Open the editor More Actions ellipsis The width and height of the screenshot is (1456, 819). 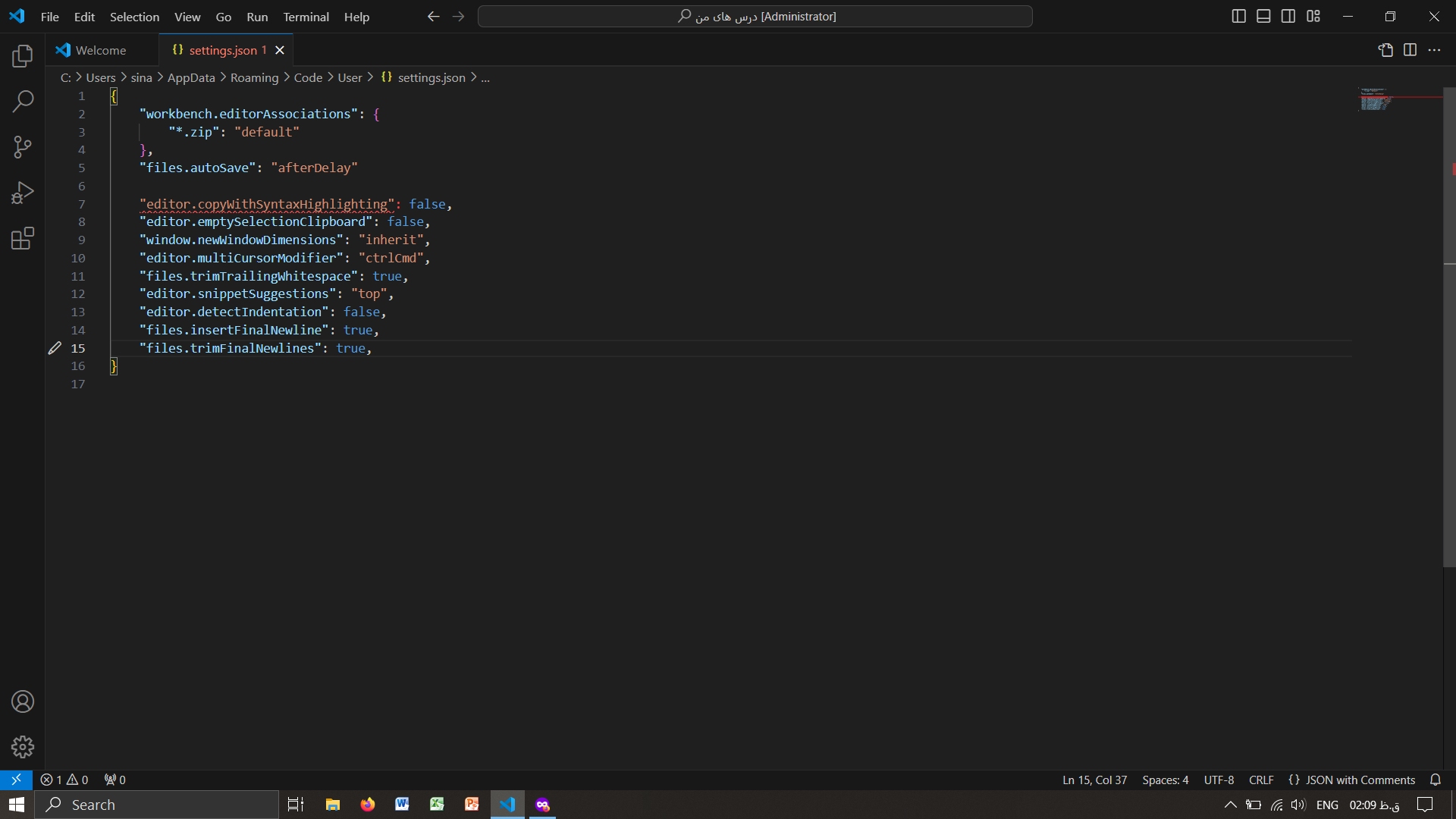pos(1434,50)
